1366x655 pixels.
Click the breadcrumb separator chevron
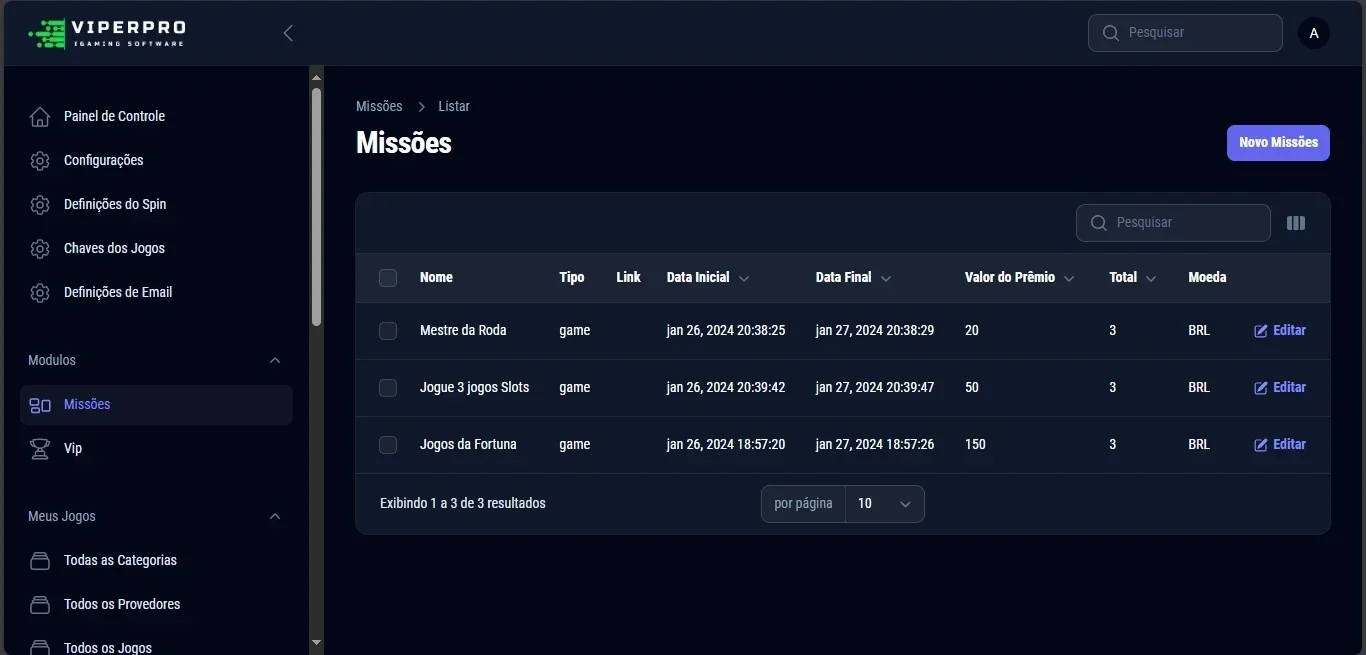pyautogui.click(x=422, y=107)
